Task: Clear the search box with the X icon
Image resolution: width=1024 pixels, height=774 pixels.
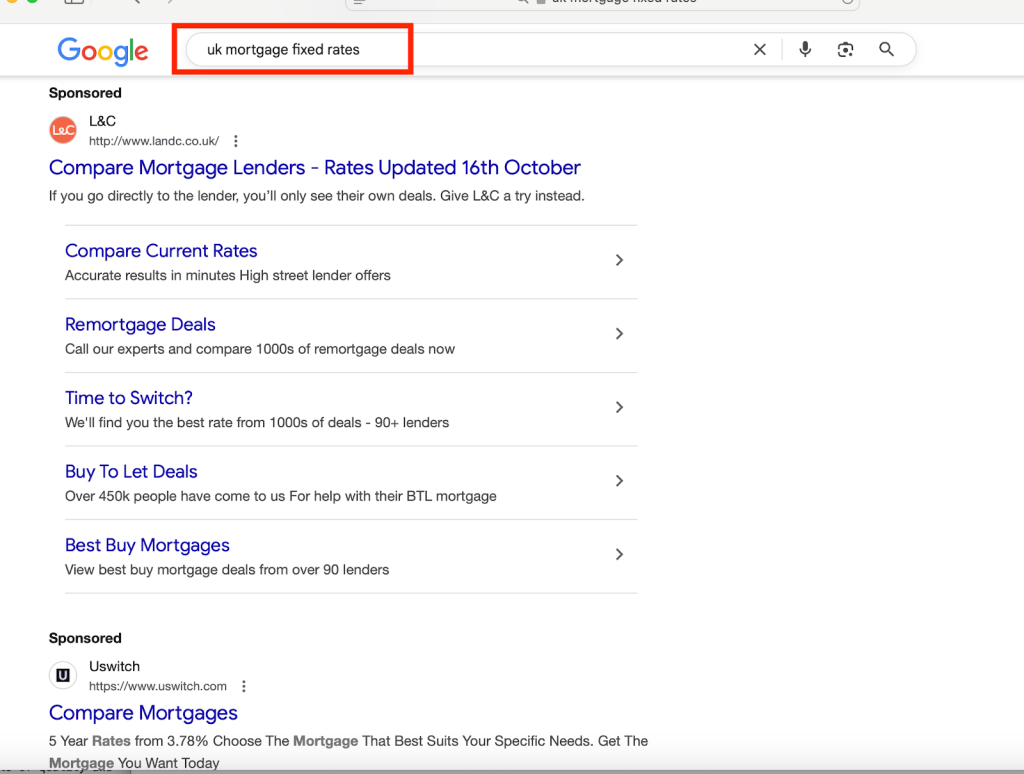Action: click(760, 50)
